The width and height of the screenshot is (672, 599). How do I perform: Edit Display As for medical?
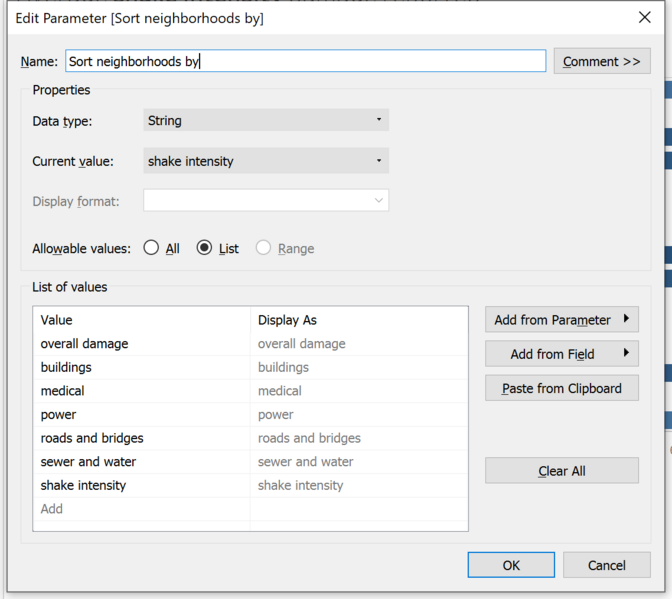[x=359, y=391]
